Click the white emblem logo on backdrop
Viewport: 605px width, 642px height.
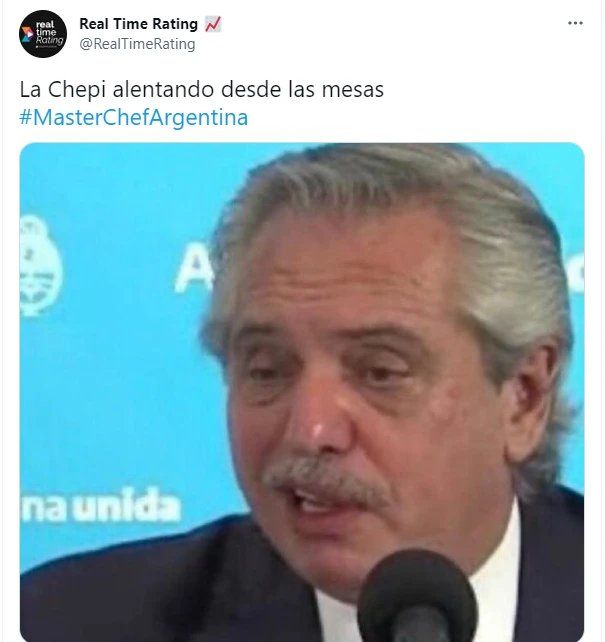pos(41,265)
